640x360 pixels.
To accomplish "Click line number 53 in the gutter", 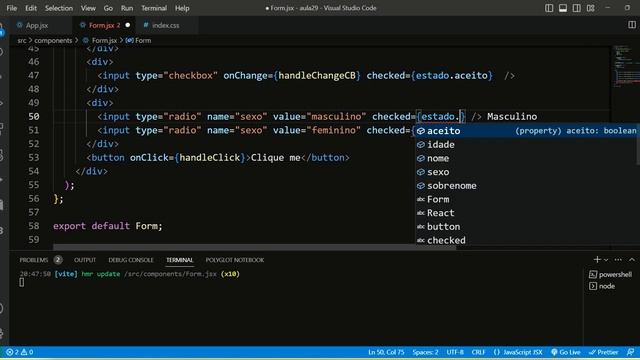I will (x=34, y=158).
